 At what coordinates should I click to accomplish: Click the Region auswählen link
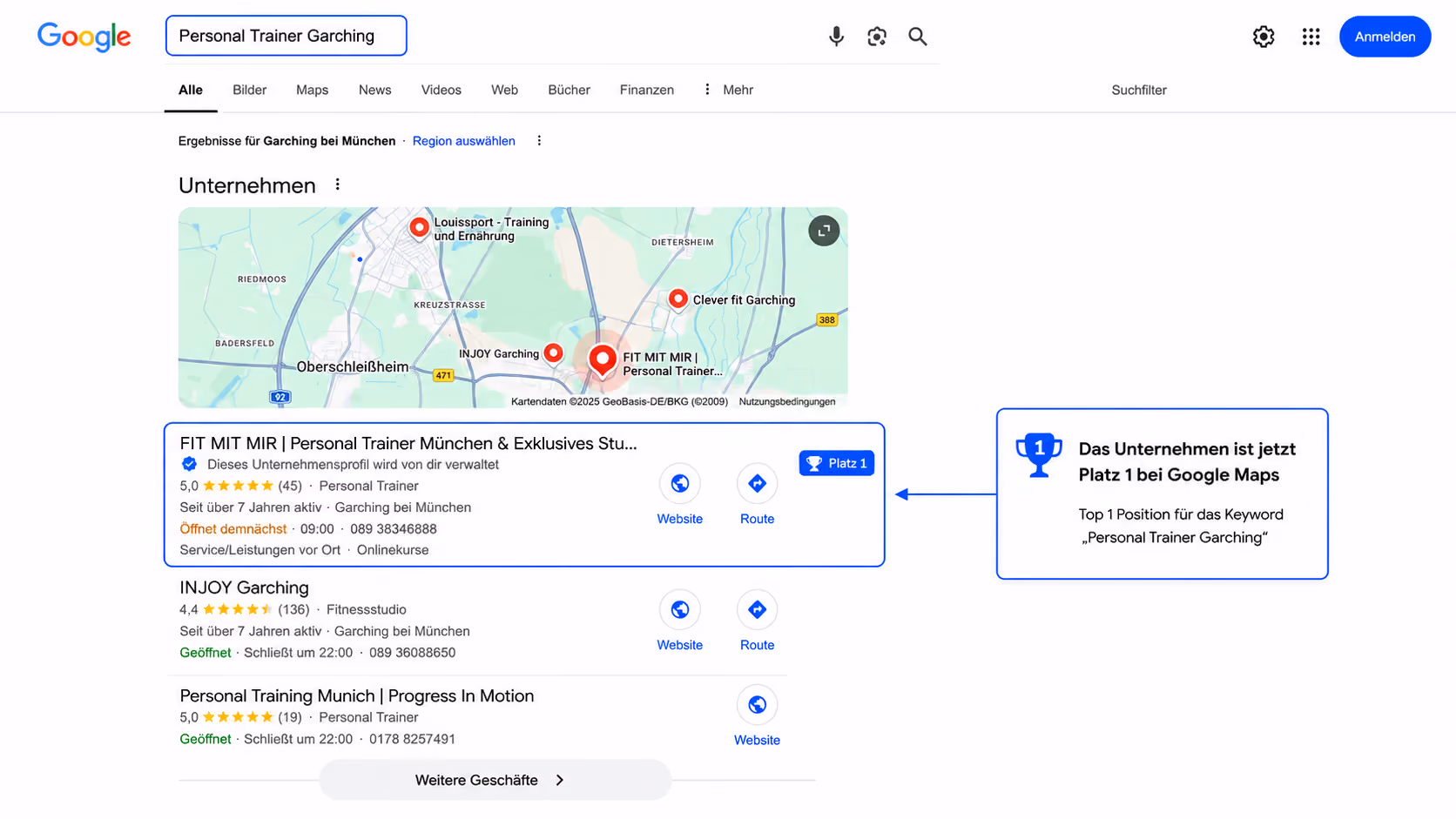(464, 141)
